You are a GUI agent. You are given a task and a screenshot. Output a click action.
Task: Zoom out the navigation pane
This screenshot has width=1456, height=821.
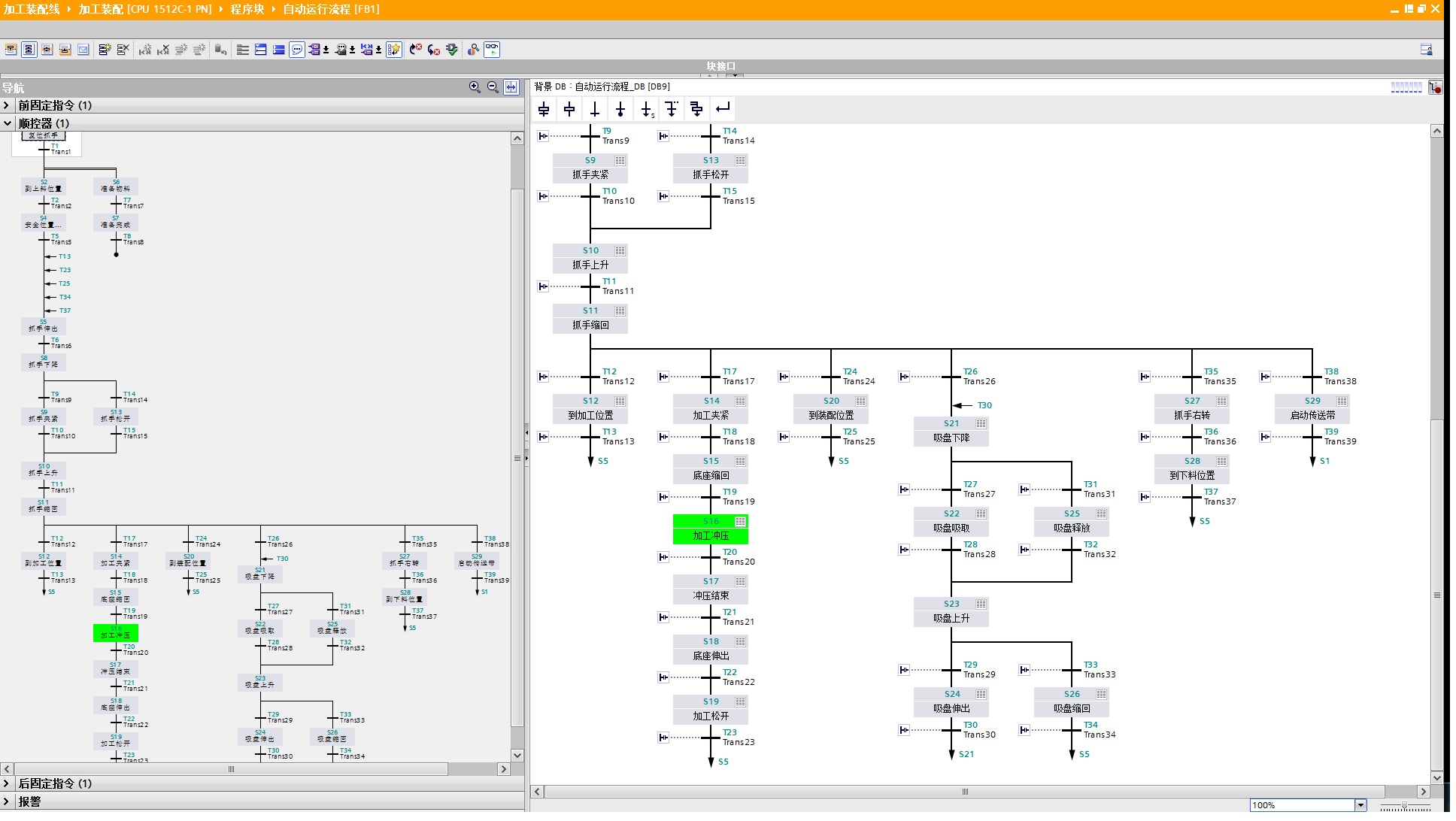(x=493, y=87)
